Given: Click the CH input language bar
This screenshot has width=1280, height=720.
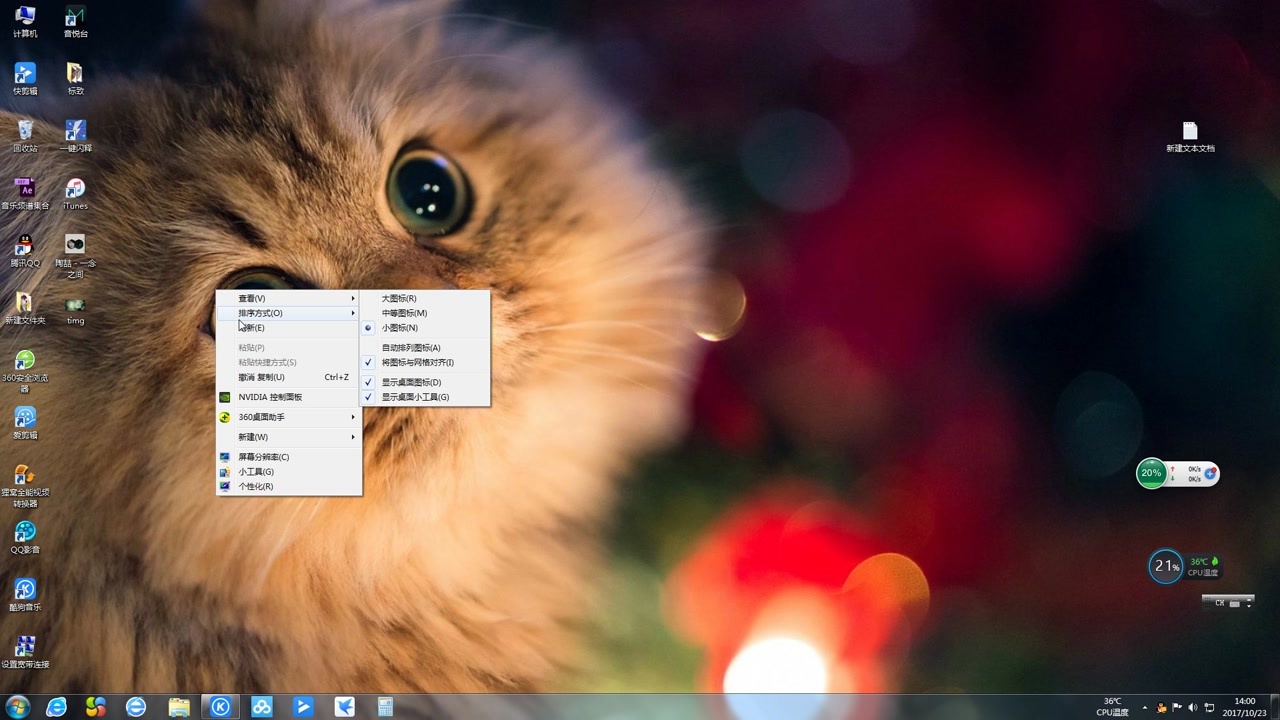Looking at the screenshot, I should coord(1227,603).
